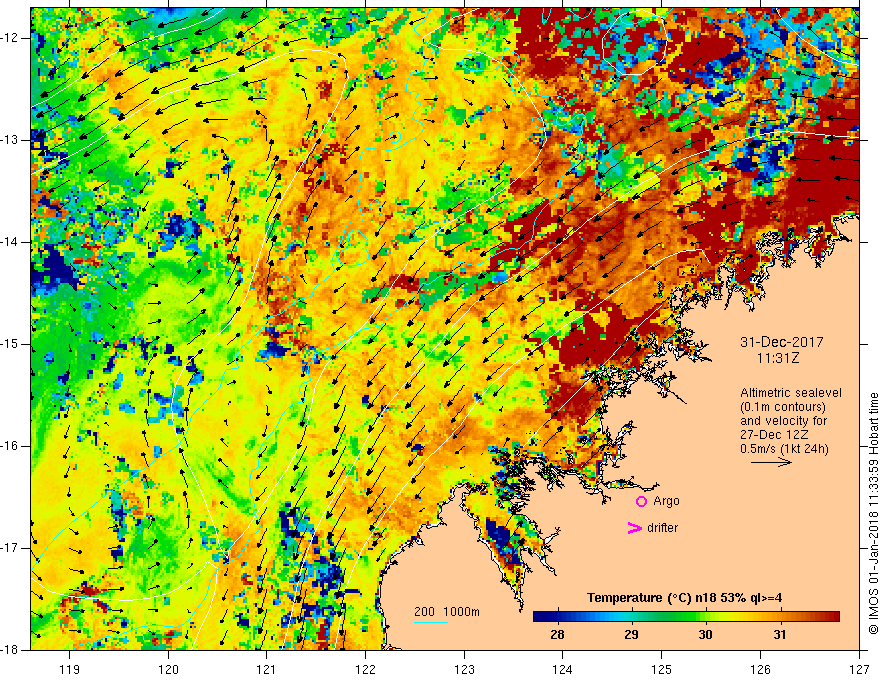Click the colorbar value '30'

tap(705, 635)
